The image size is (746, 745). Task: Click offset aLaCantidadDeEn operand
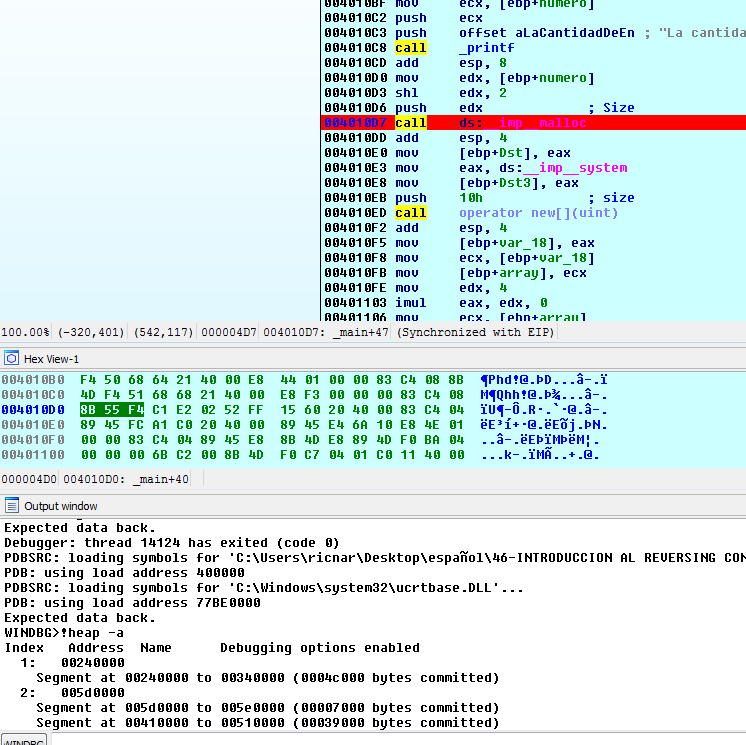(546, 33)
